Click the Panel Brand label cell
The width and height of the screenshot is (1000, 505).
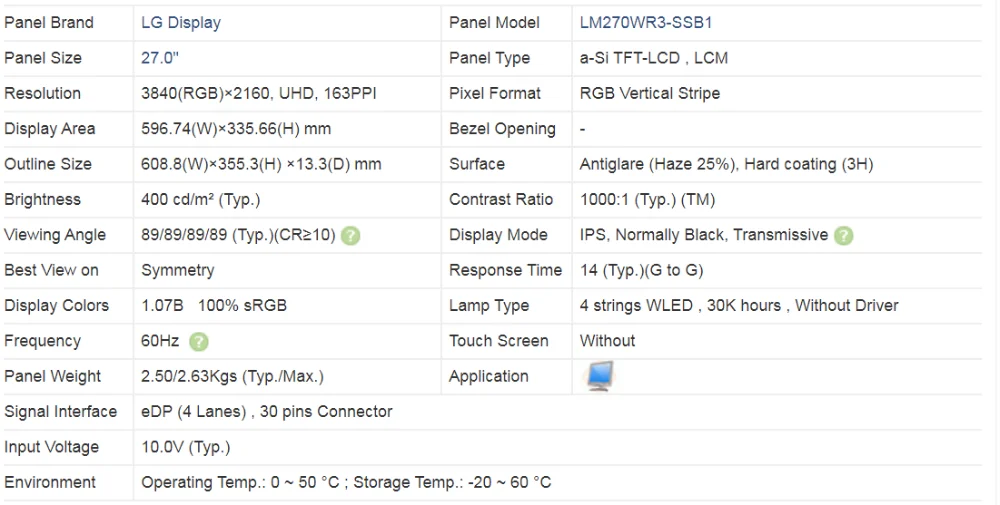click(49, 22)
